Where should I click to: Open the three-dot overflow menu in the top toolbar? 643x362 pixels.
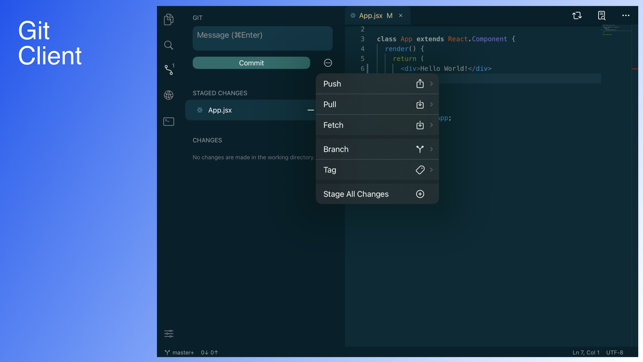(626, 16)
